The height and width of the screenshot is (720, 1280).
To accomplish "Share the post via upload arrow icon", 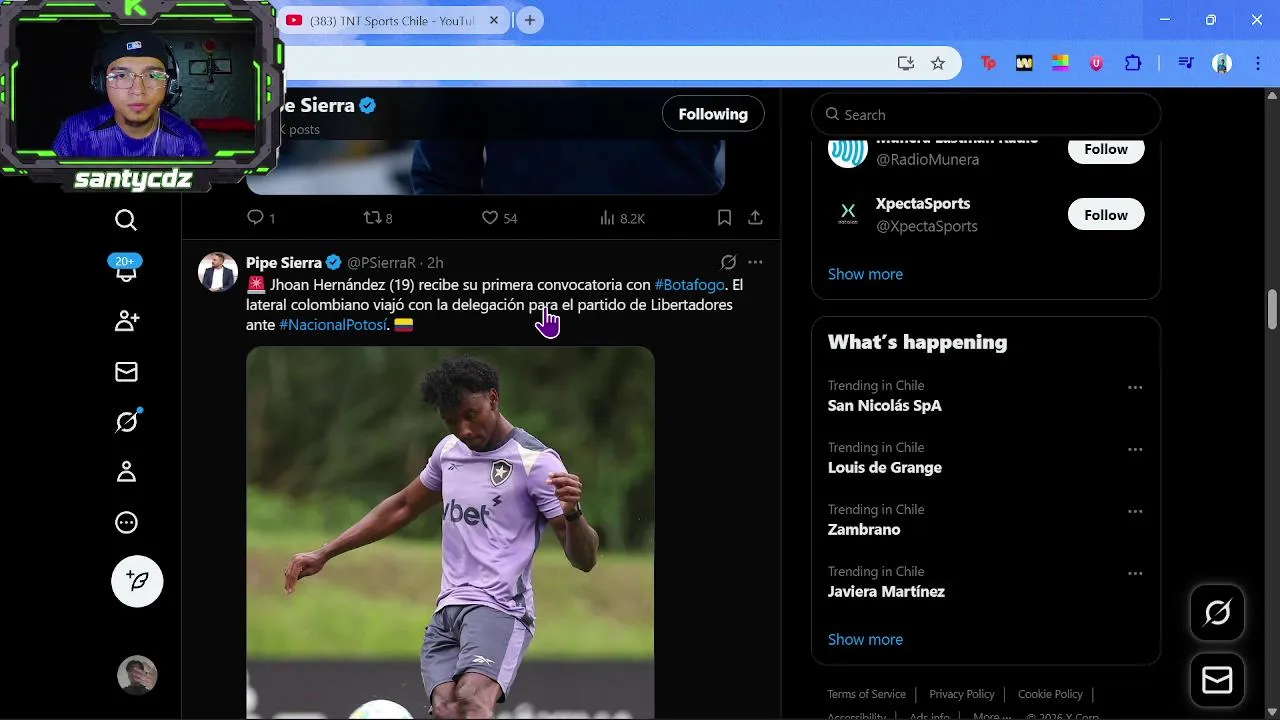I will (x=755, y=218).
